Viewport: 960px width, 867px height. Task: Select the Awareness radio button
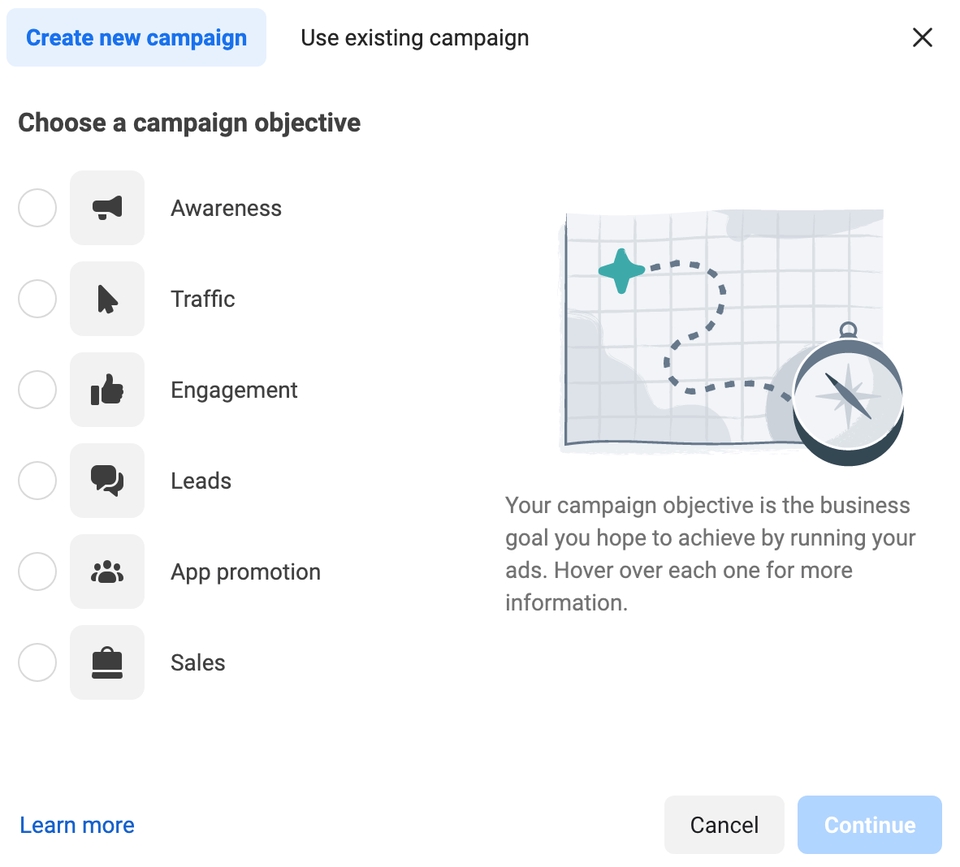tap(37, 208)
